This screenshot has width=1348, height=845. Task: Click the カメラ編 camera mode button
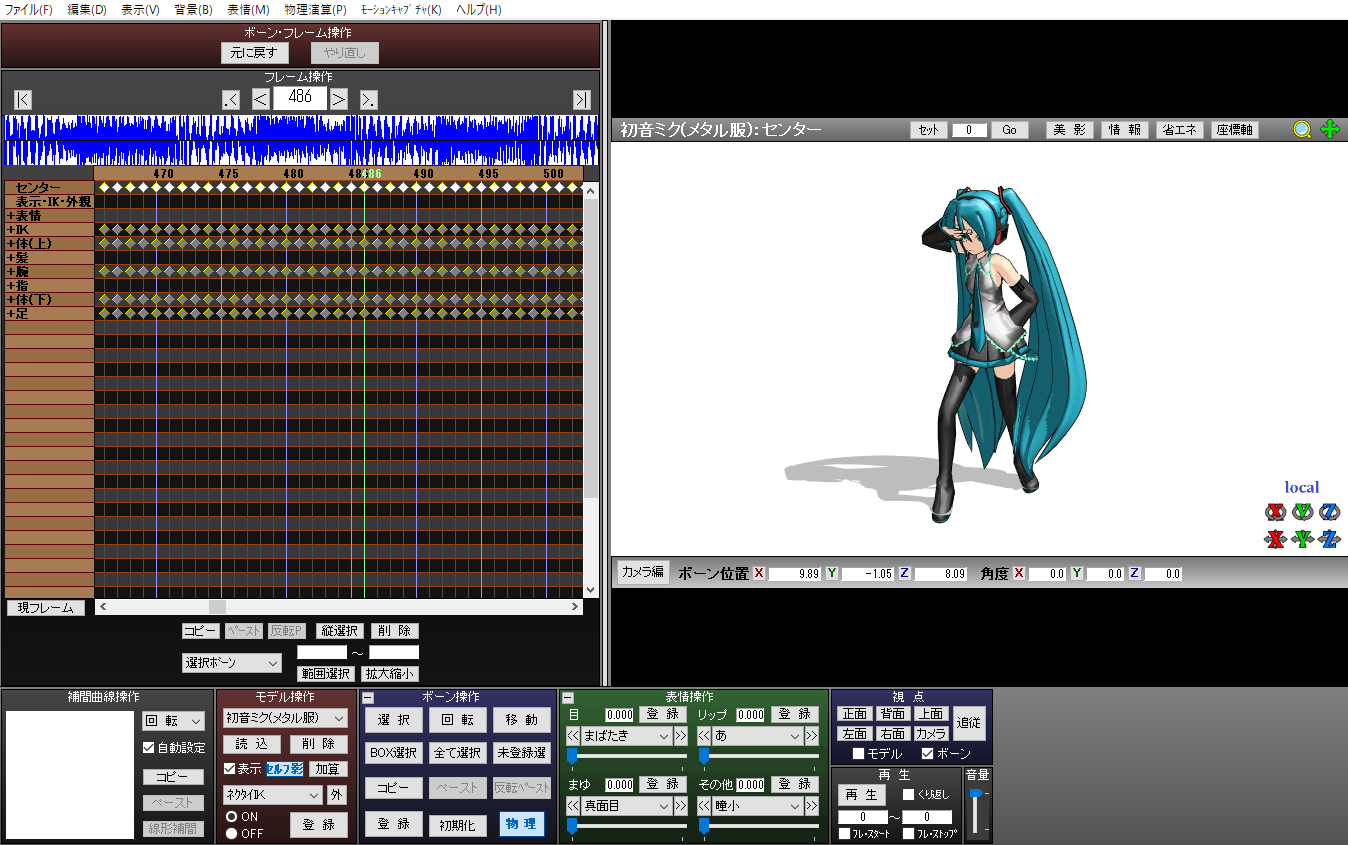[x=643, y=572]
